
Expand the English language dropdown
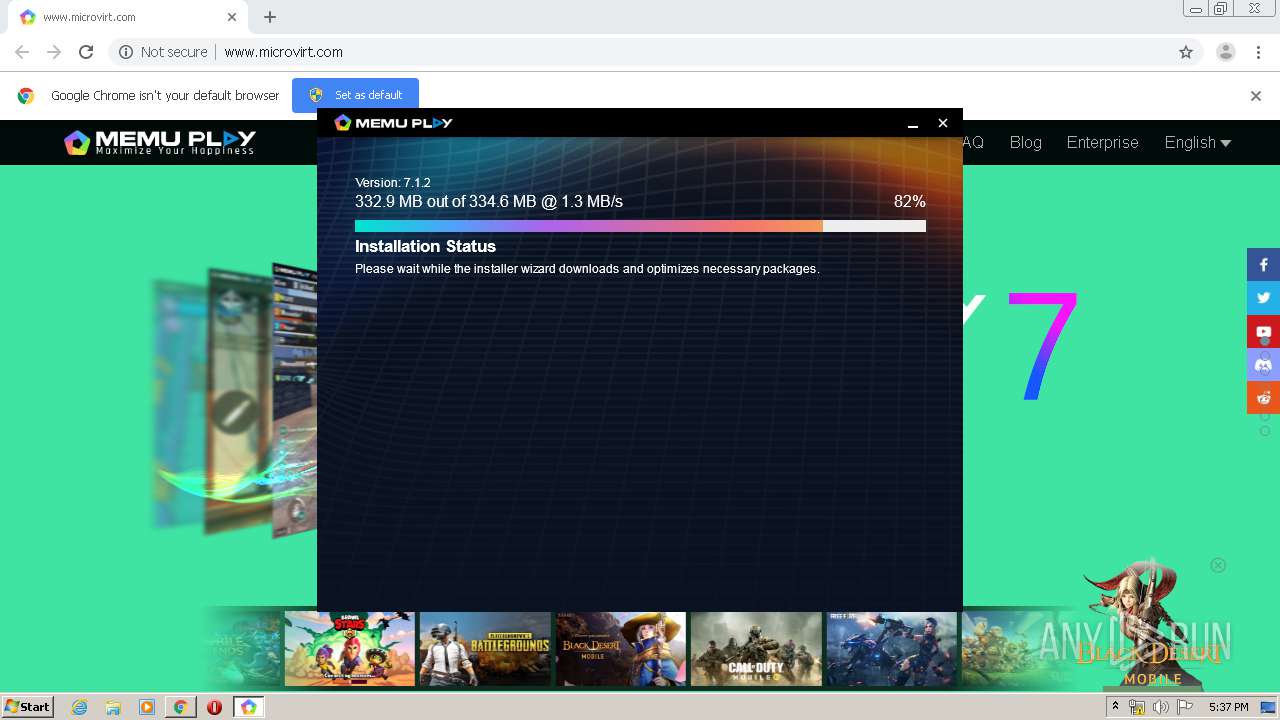point(1197,142)
